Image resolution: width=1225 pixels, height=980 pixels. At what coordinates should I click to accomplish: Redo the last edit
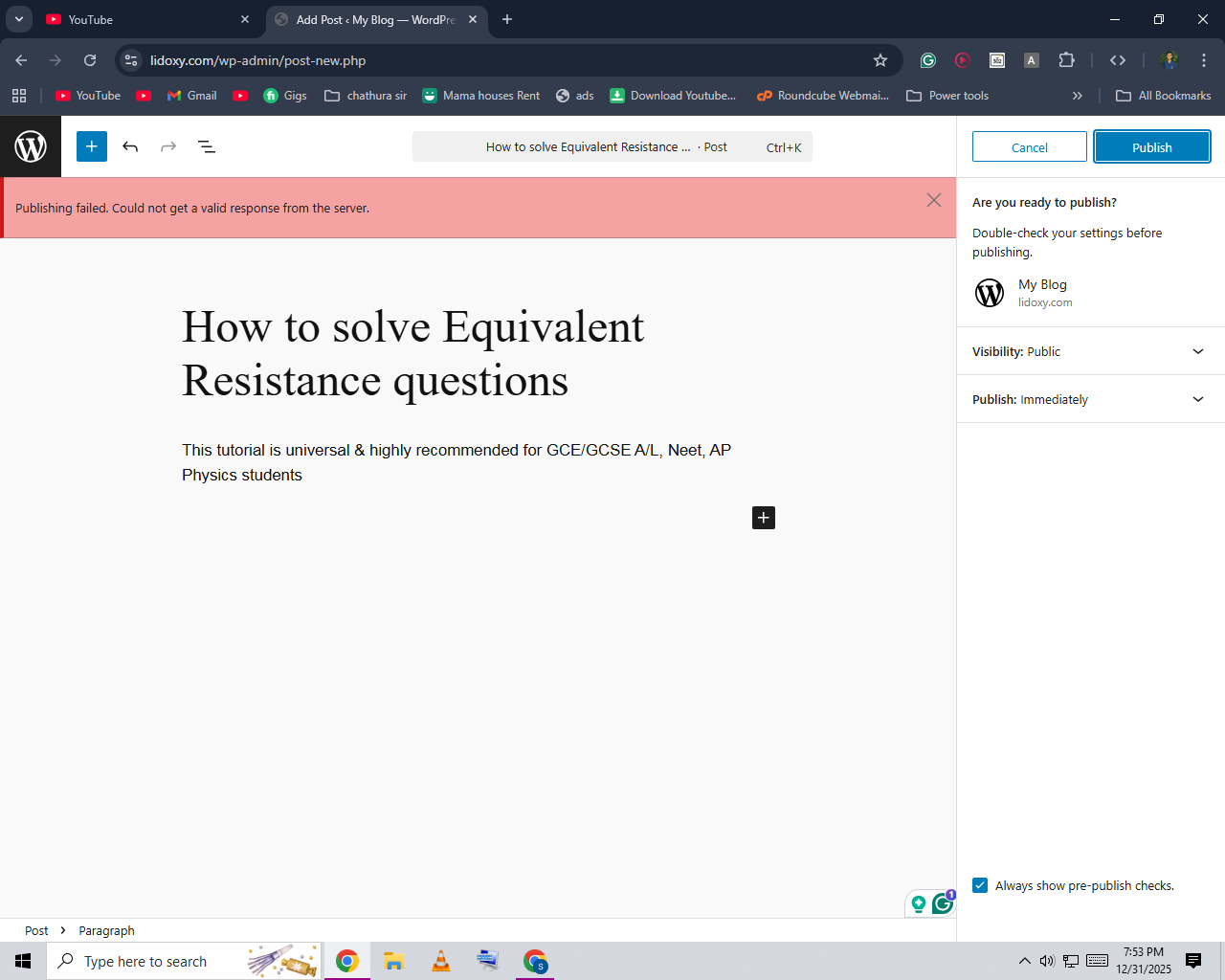168,146
